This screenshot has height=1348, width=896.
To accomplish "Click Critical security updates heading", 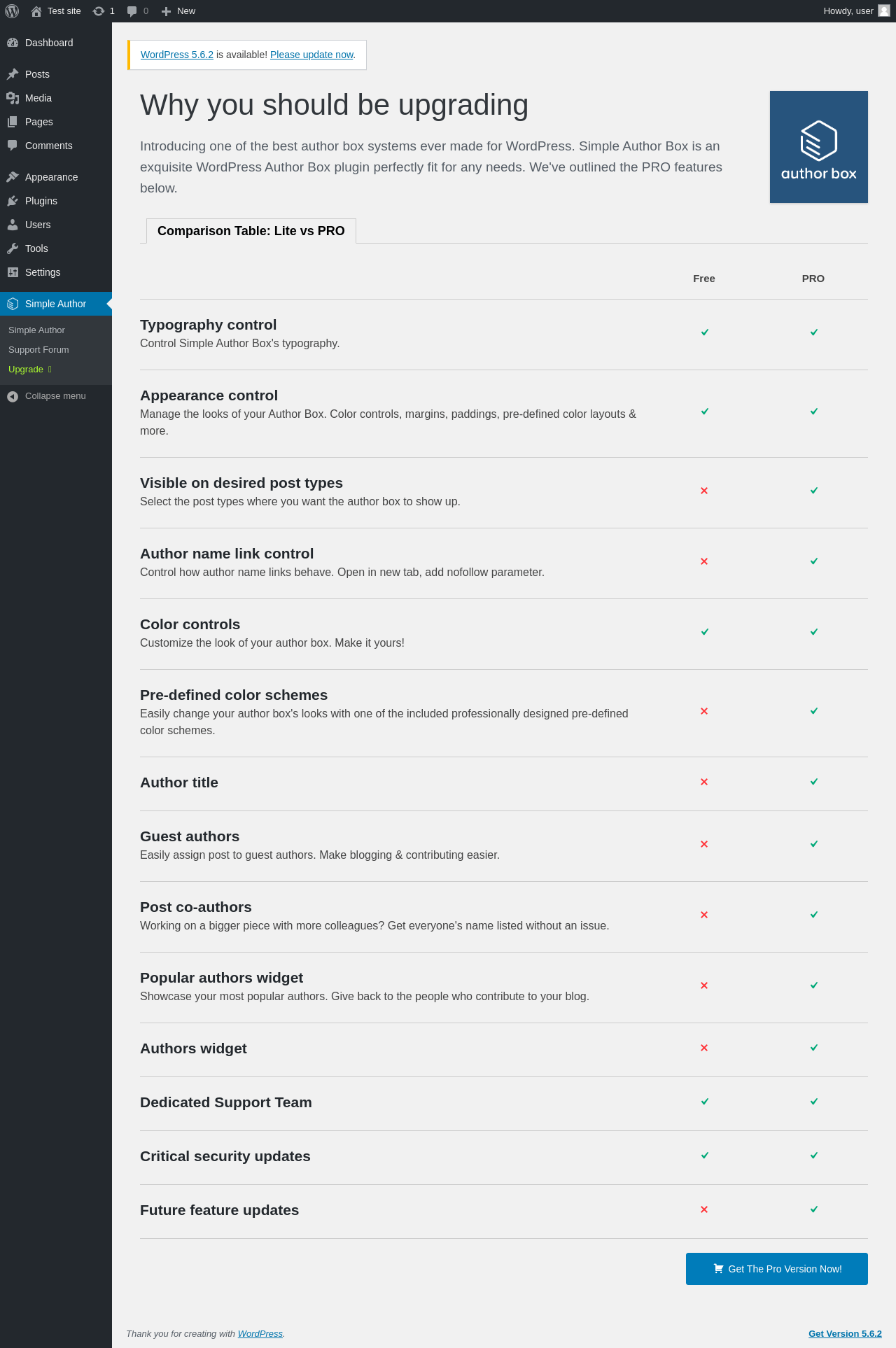I will click(225, 1156).
